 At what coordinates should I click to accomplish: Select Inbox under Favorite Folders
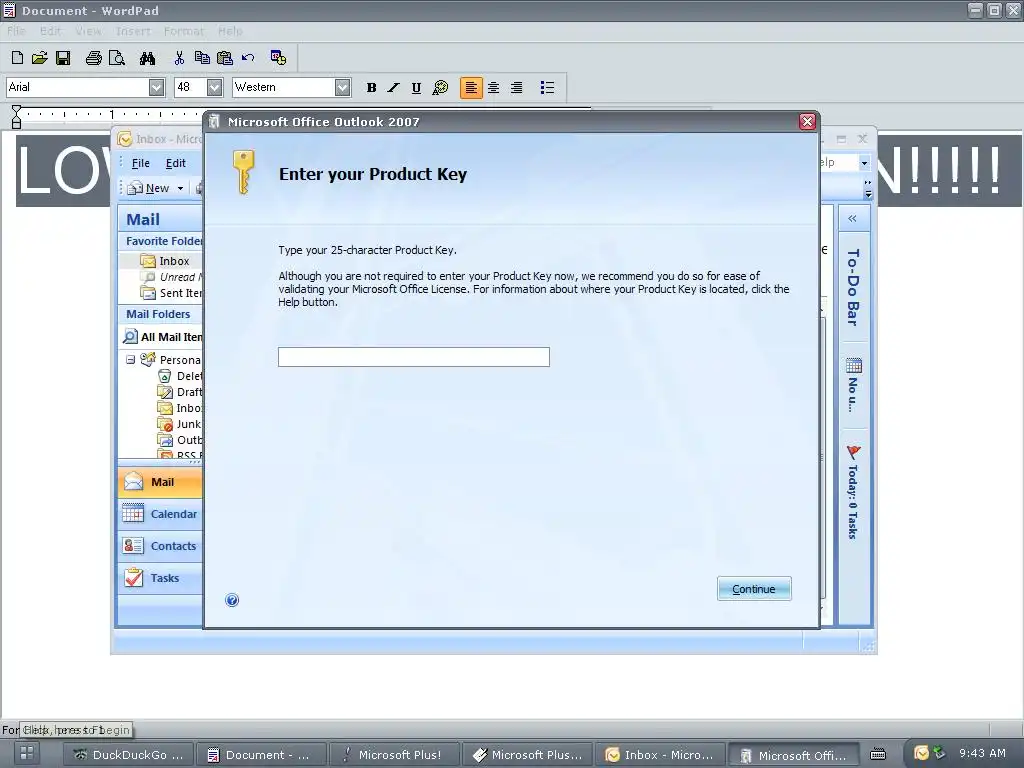pos(165,261)
